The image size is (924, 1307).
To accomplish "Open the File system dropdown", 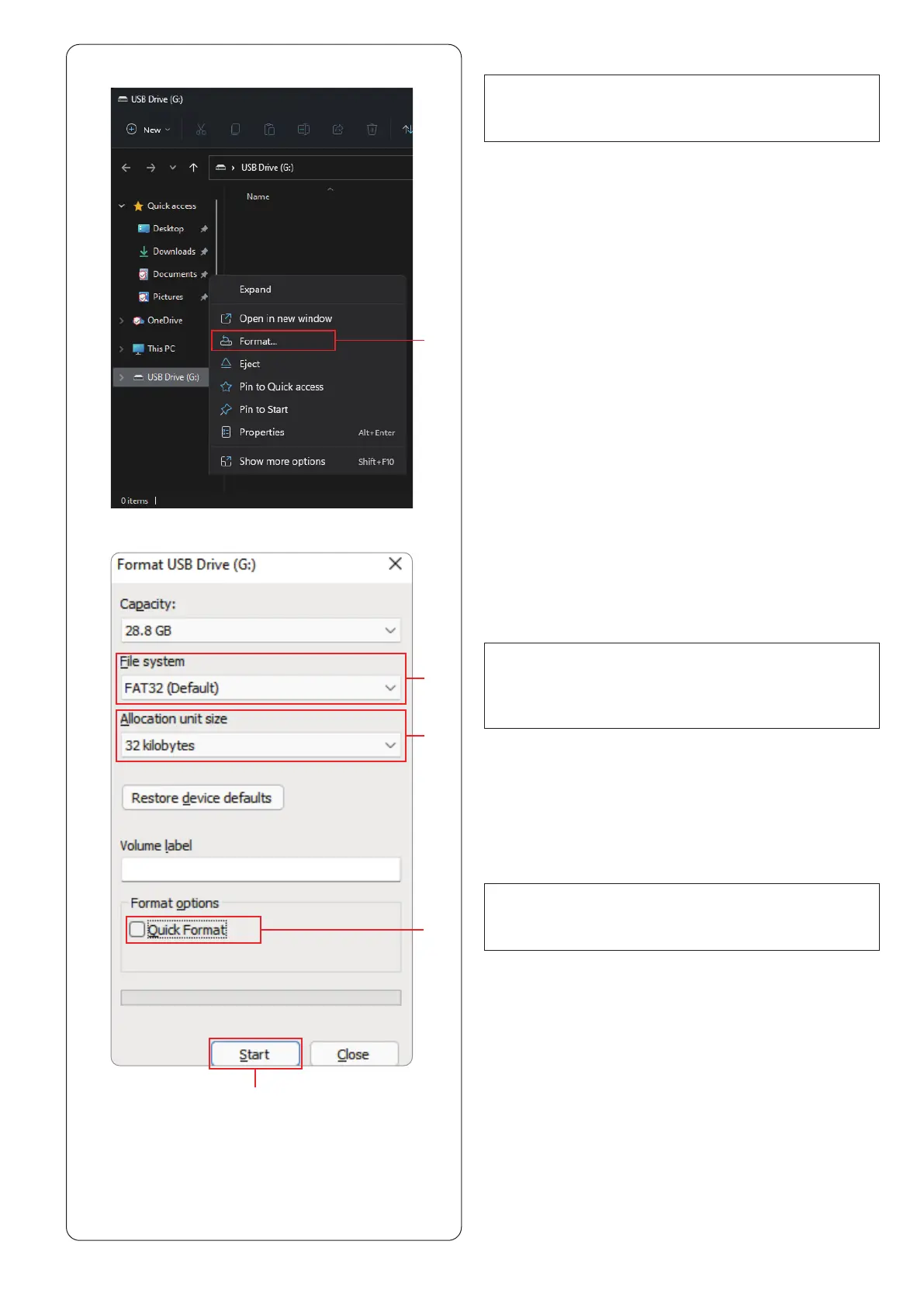I will click(261, 688).
